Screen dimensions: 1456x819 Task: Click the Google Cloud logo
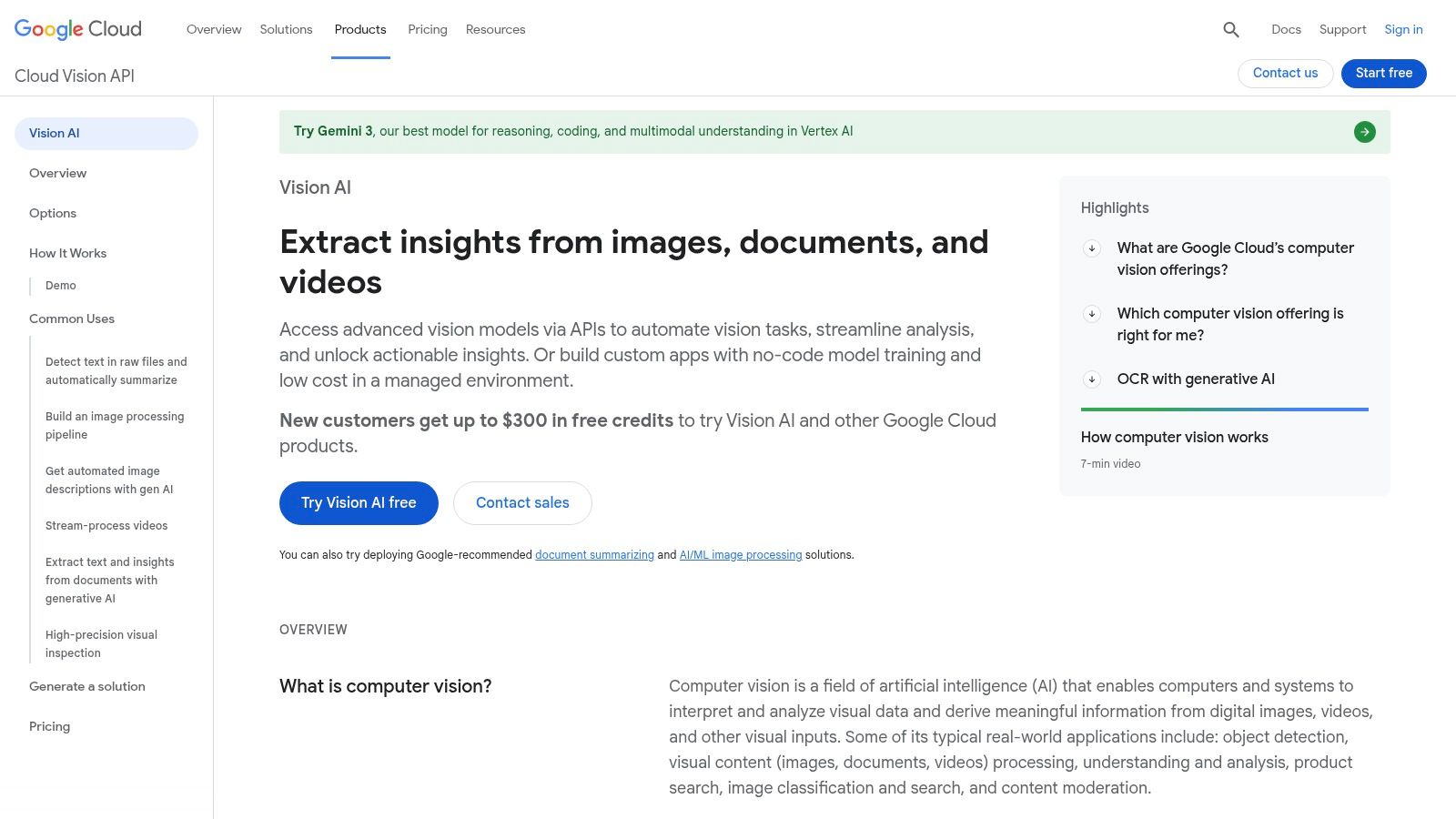(x=76, y=28)
